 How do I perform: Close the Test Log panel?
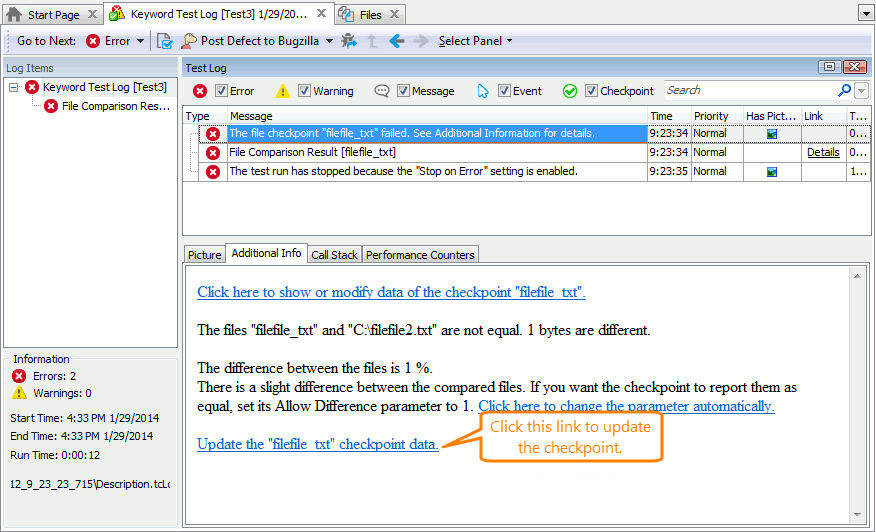855,67
